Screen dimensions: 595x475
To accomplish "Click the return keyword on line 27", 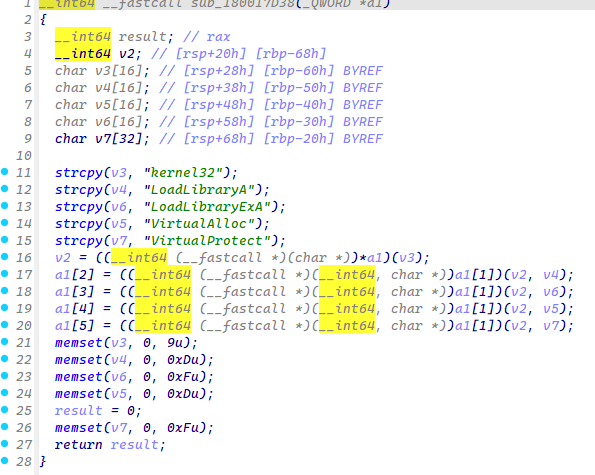I will tap(79, 445).
